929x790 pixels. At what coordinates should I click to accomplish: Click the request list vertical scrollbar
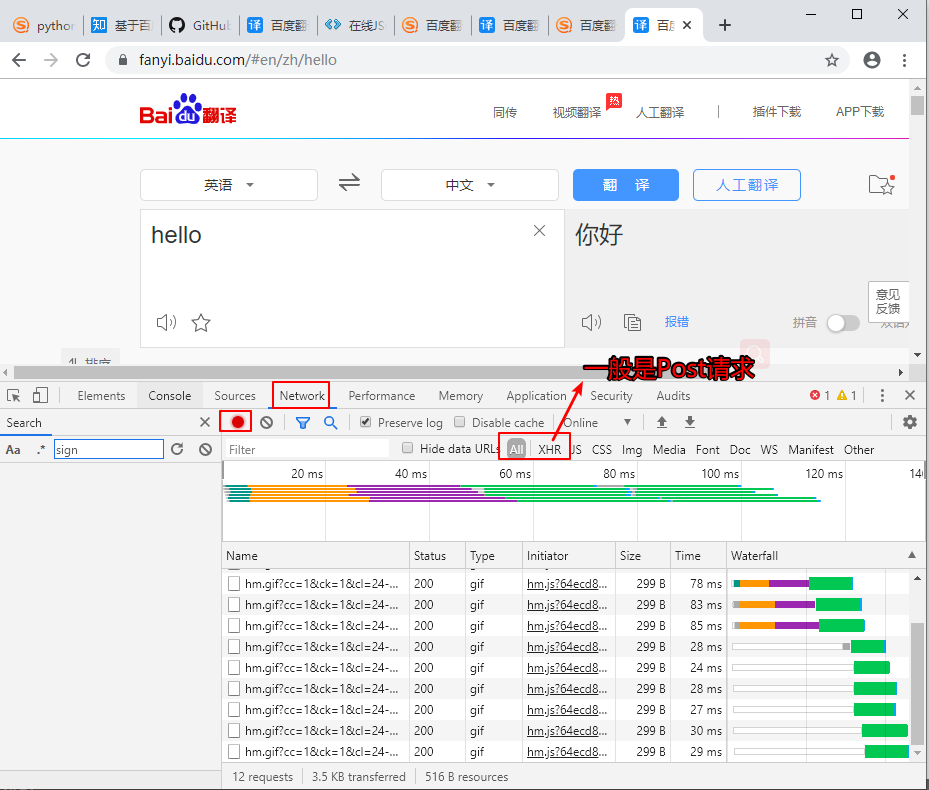pyautogui.click(x=917, y=682)
